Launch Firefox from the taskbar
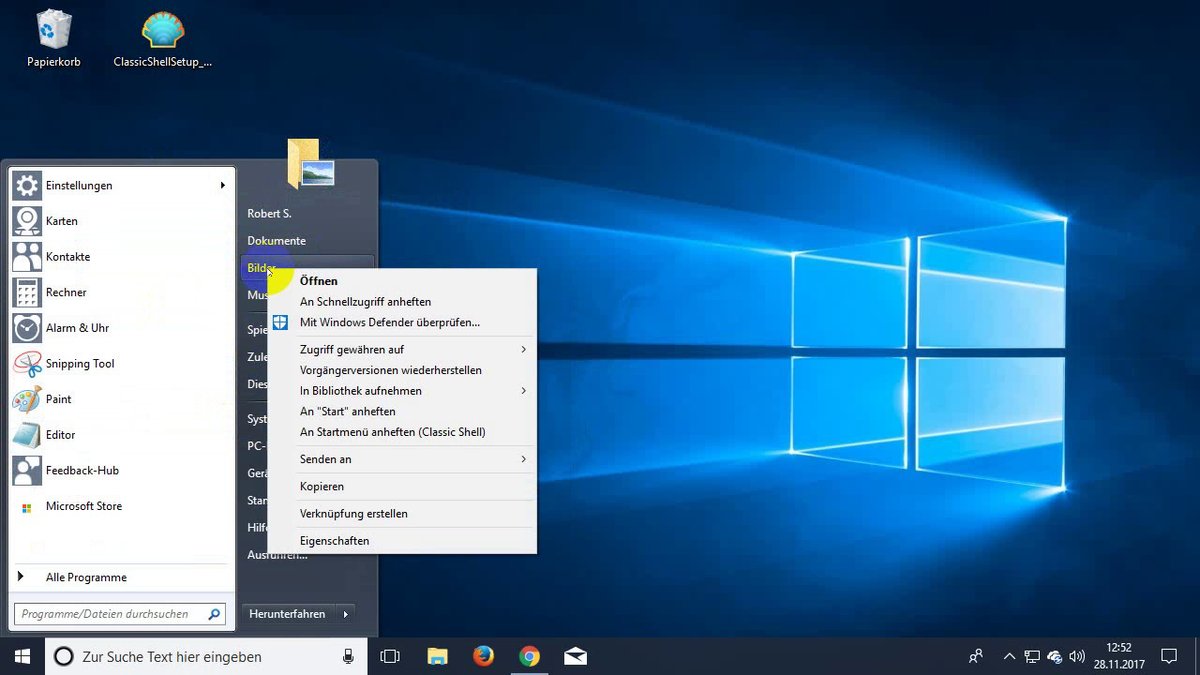The image size is (1200, 675). tap(482, 657)
